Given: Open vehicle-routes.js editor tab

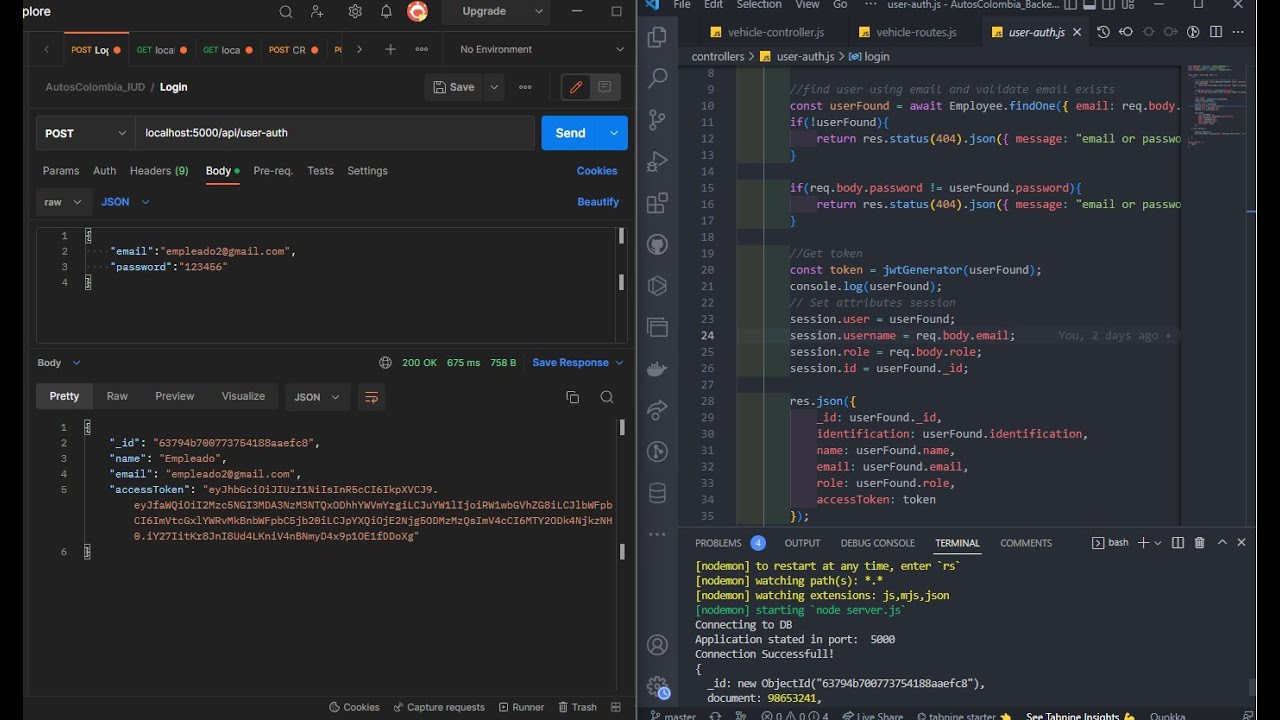Looking at the screenshot, I should point(906,32).
